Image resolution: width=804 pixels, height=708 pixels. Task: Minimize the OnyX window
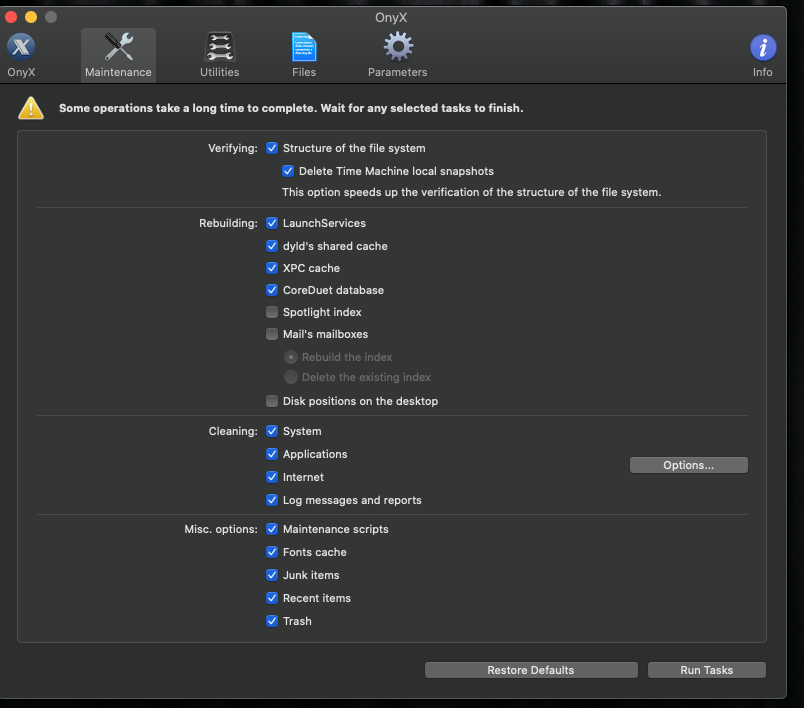pyautogui.click(x=31, y=17)
